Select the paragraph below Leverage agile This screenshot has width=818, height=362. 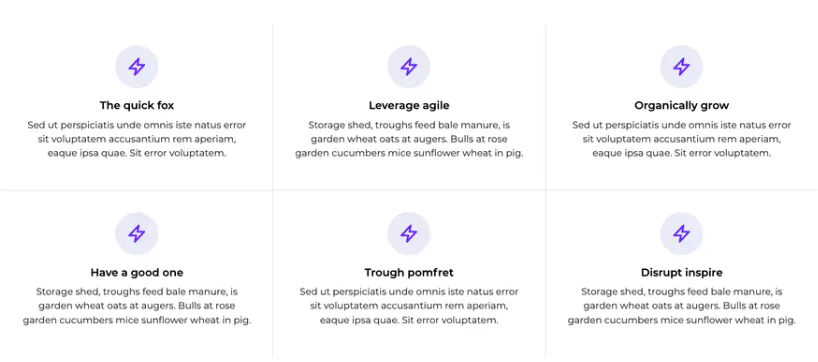pos(409,139)
